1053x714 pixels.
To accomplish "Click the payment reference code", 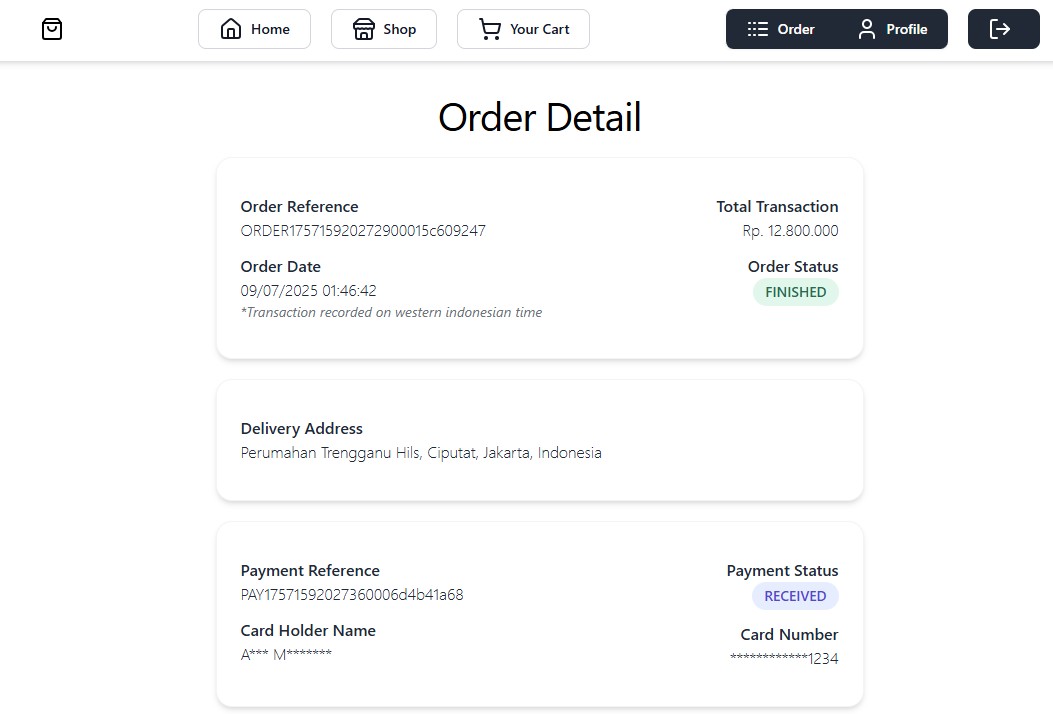I will point(352,595).
